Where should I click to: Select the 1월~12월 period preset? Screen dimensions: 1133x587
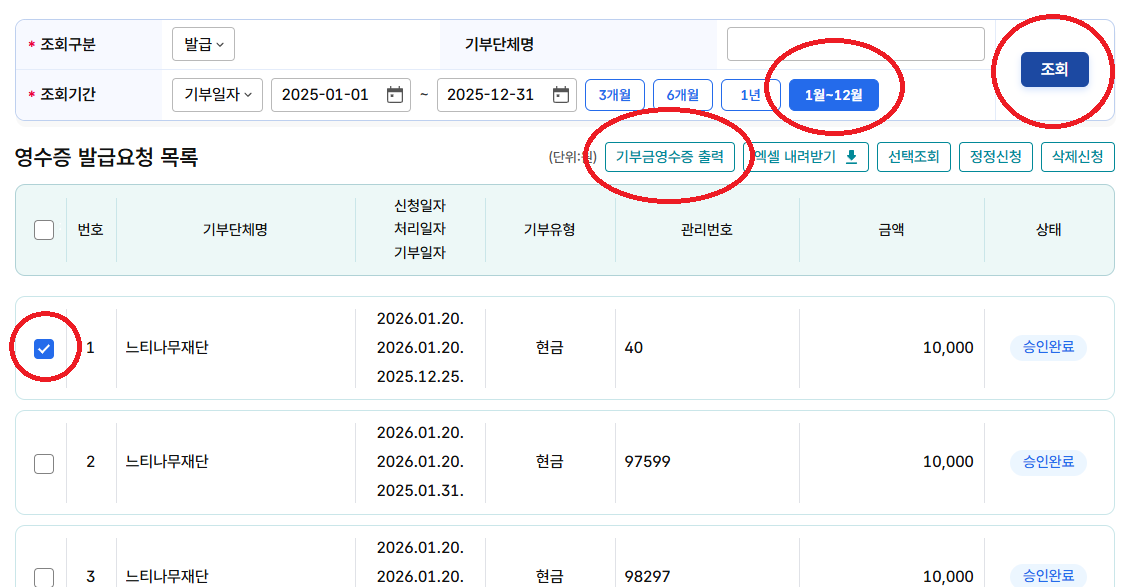pyautogui.click(x=833, y=95)
